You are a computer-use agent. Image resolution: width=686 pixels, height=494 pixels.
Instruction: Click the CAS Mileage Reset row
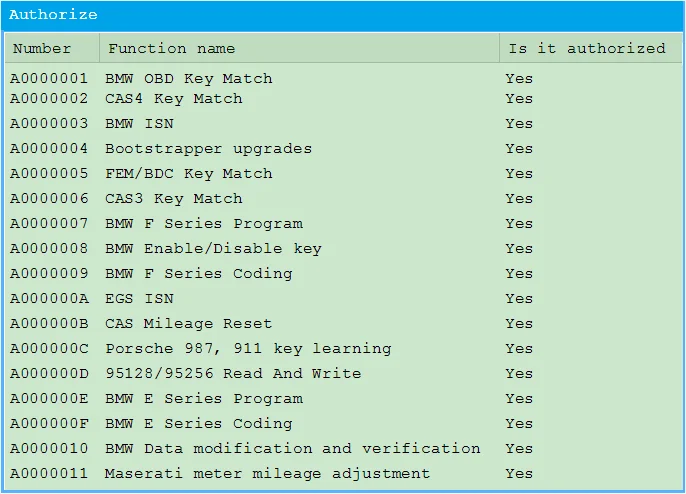pyautogui.click(x=188, y=324)
